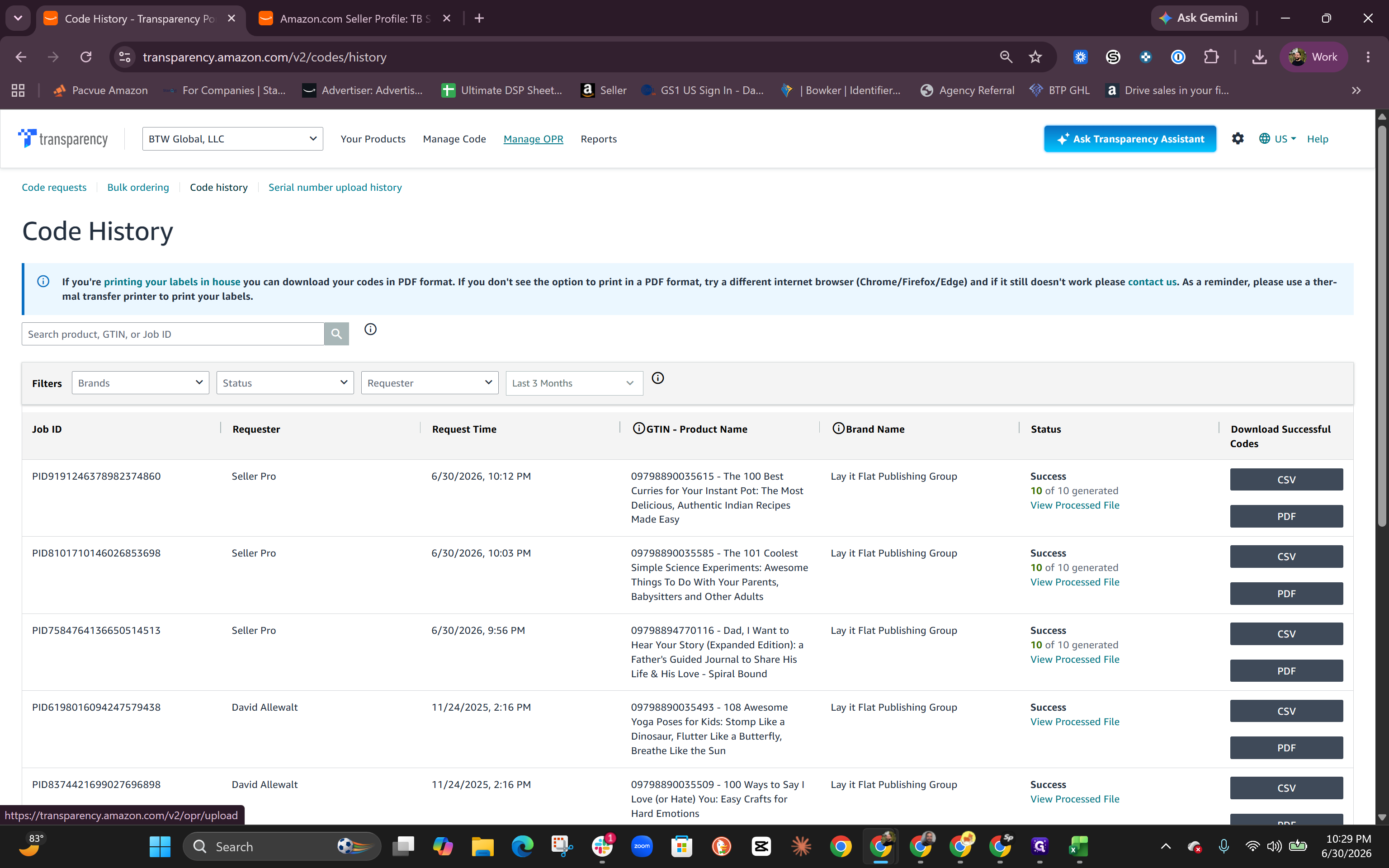Viewport: 1389px width, 868px height.
Task: Open the US region selector
Action: click(1277, 138)
